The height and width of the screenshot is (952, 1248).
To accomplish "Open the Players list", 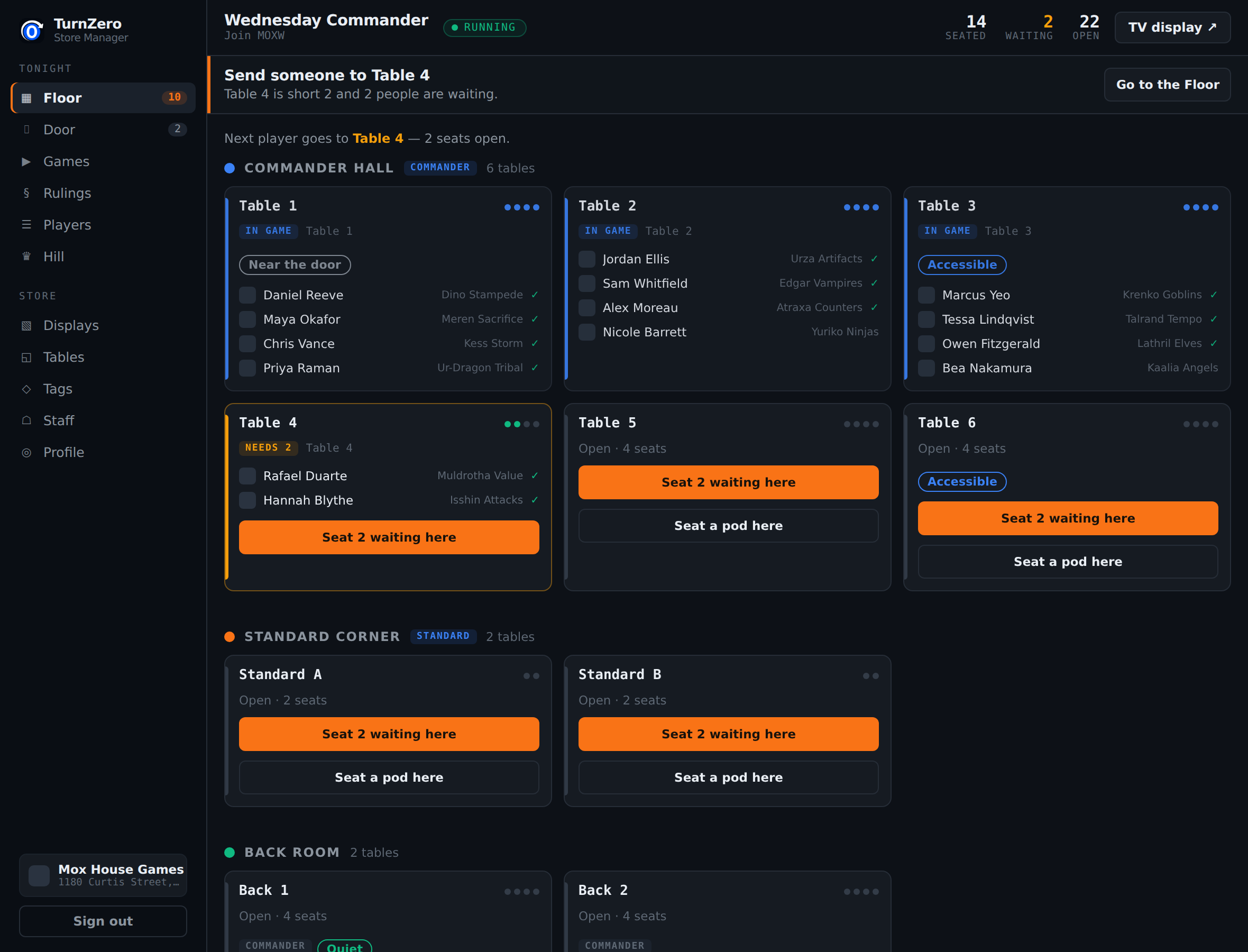I will (x=103, y=225).
